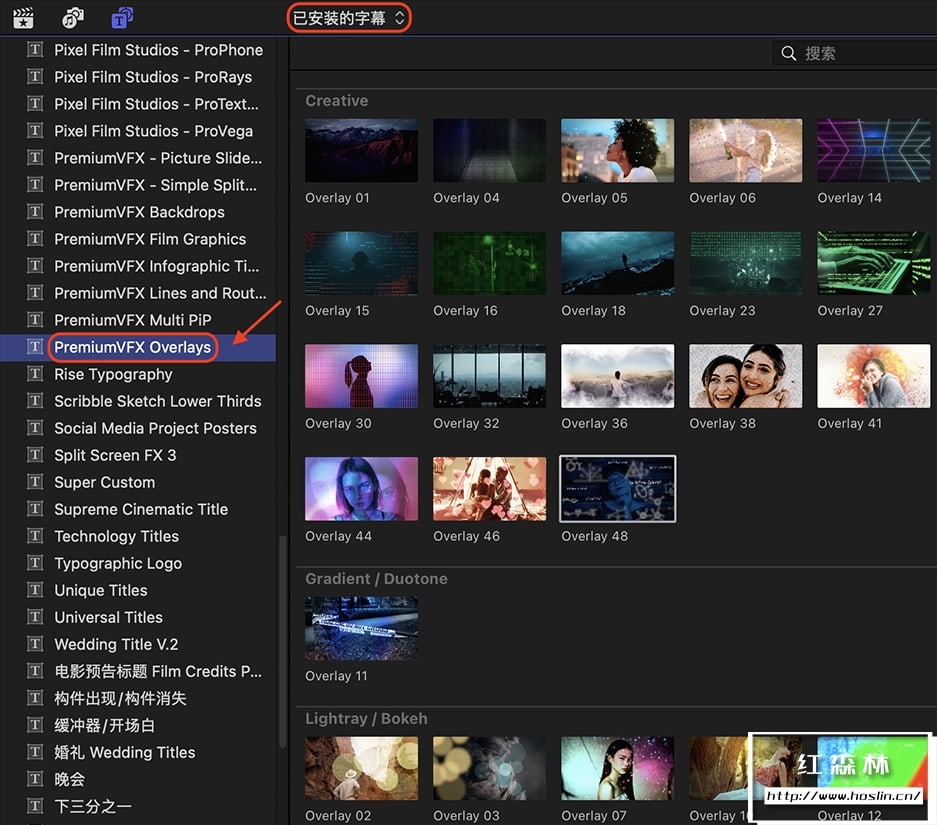Open the Photos and Audio sidebar icon
The image size is (937, 825).
pyautogui.click(x=73, y=18)
